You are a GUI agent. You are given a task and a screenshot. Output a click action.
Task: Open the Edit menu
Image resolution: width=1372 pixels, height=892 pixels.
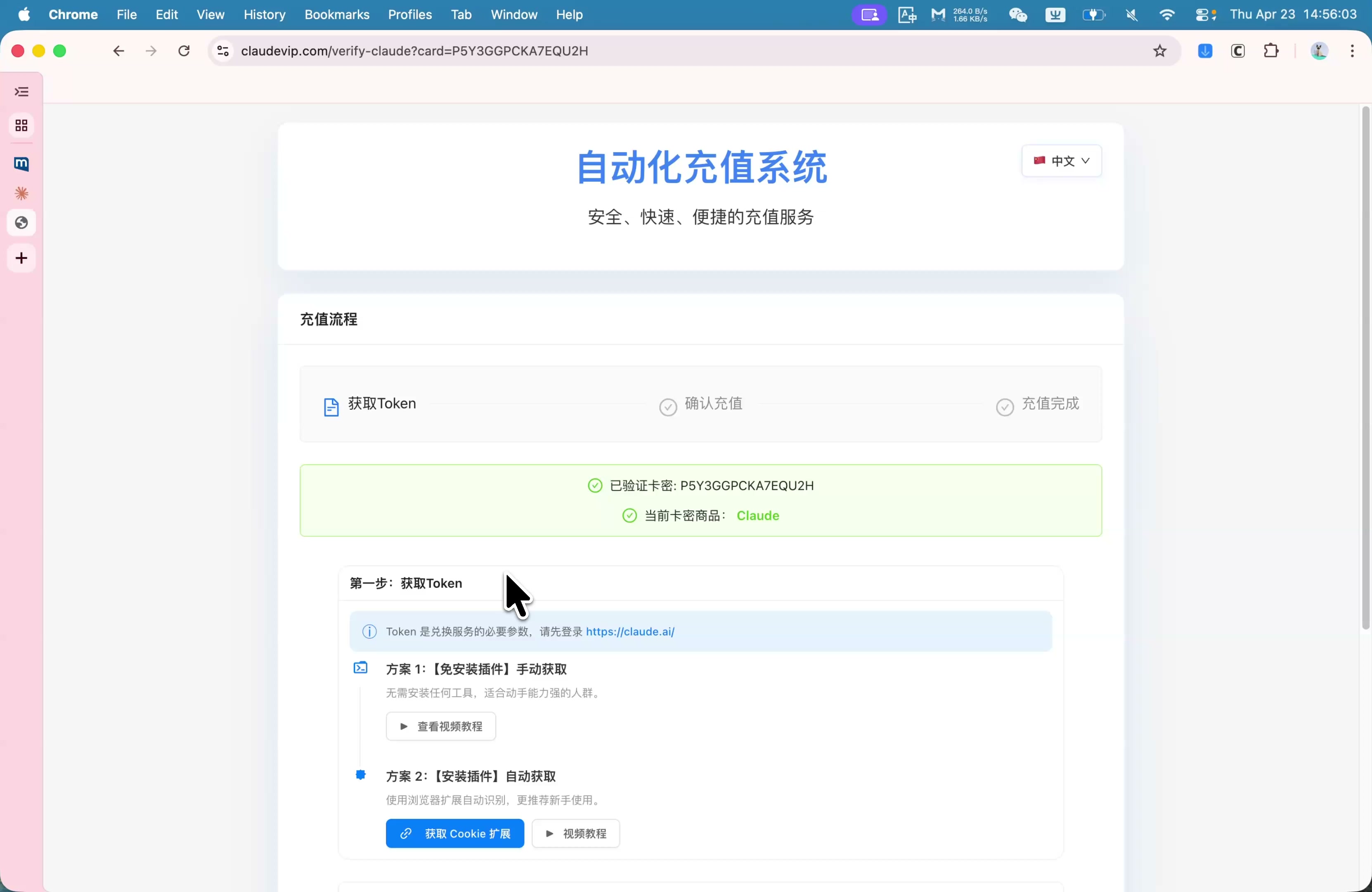click(167, 14)
